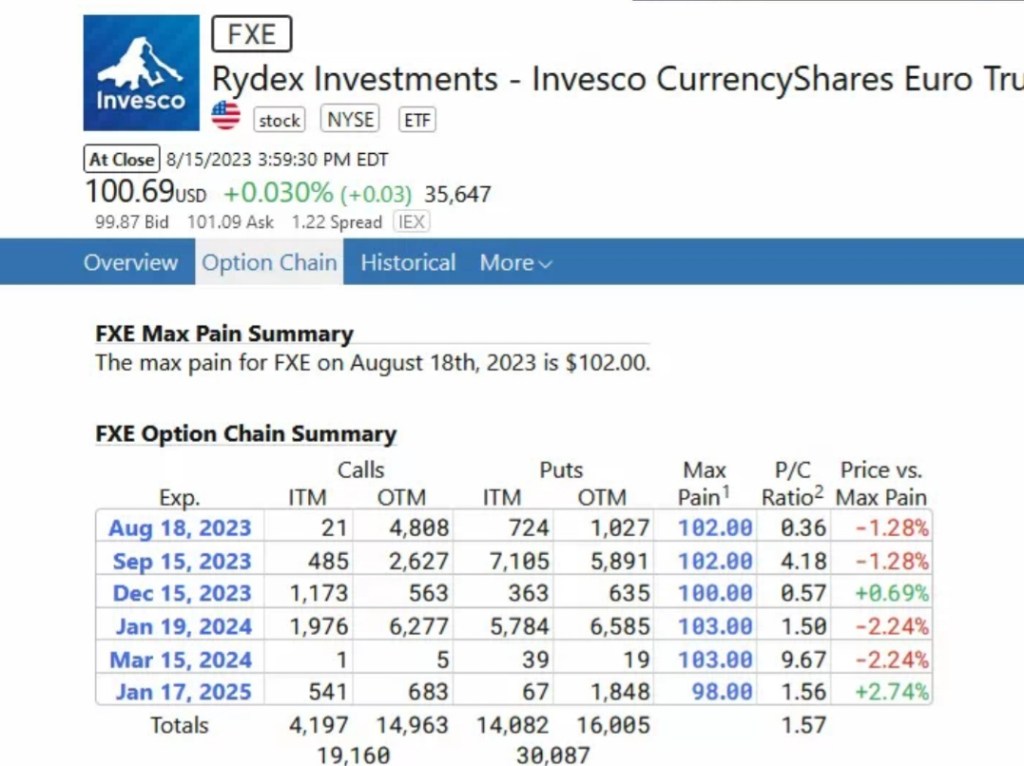This screenshot has height=766, width=1024.
Task: Click the At Close status badge
Action: click(121, 159)
